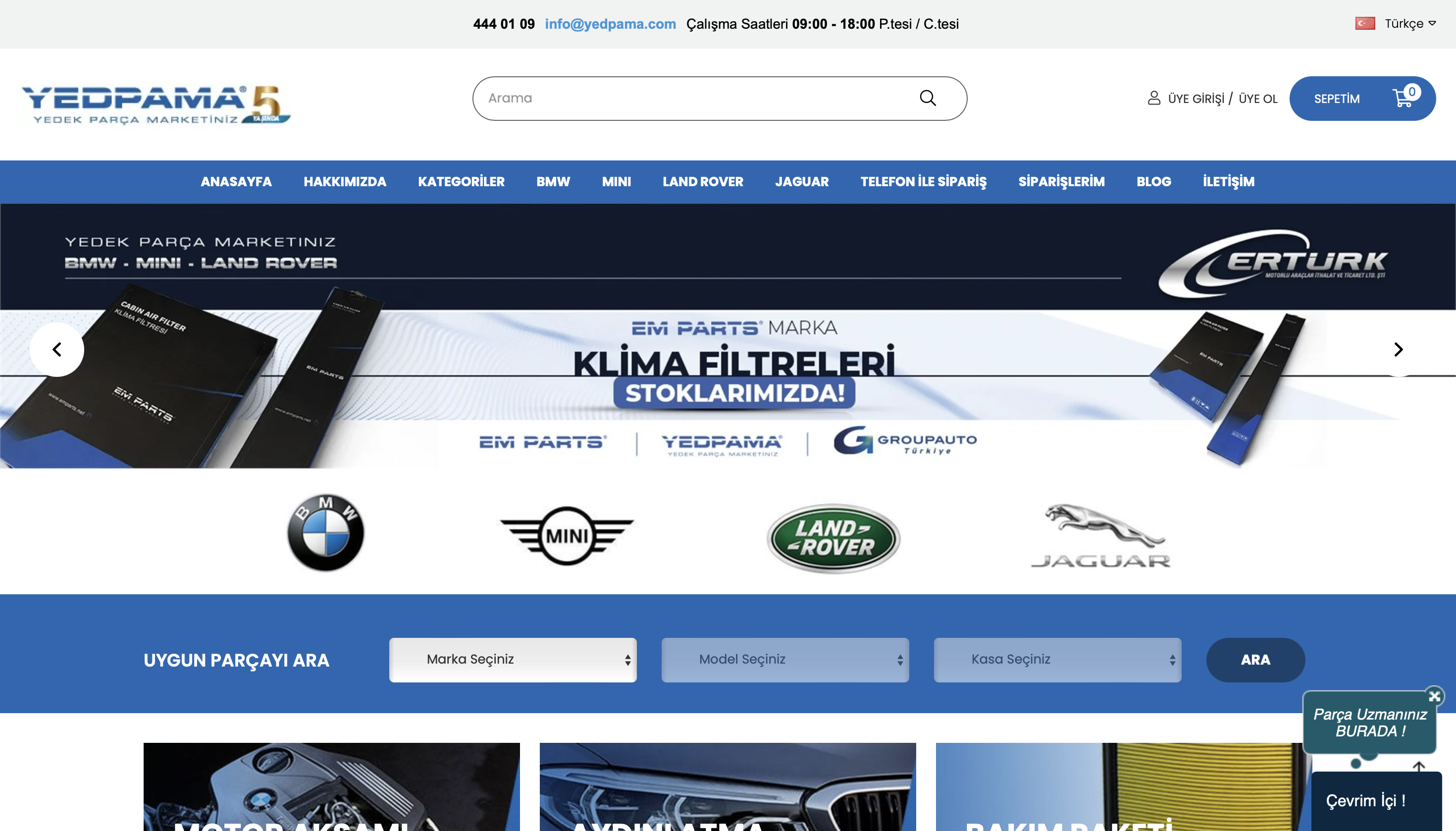
Task: Open TELEFON İLE SİPARİŞ menu item
Action: 924,181
